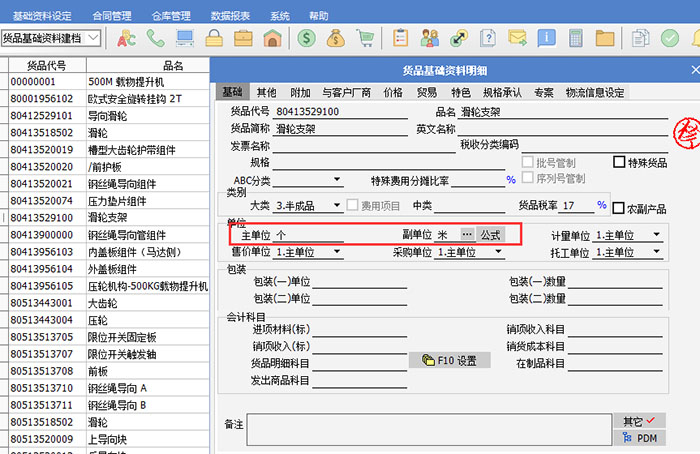
Task: Click the F10 设置 button
Action: coord(448,360)
